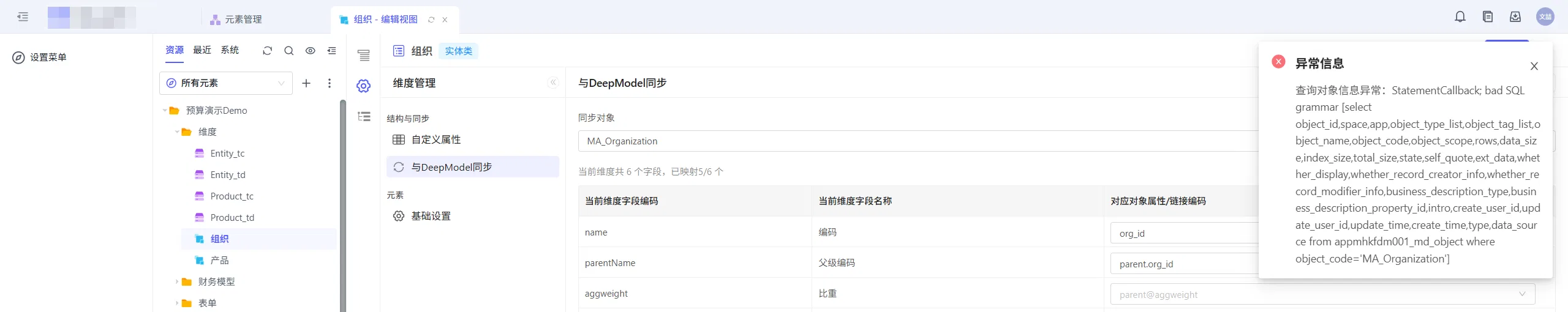Click the resource tree scrollbar
The width and height of the screenshot is (1568, 312).
343,206
